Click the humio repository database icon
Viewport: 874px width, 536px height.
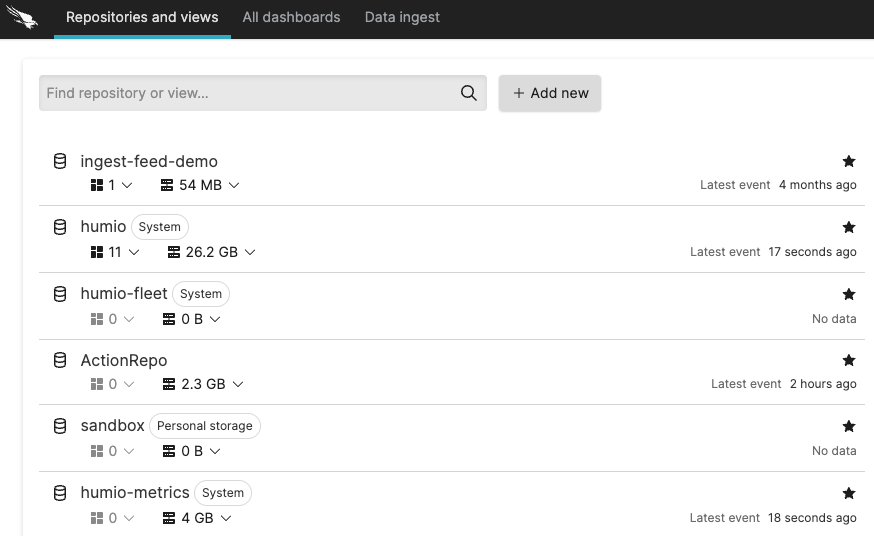(60, 227)
